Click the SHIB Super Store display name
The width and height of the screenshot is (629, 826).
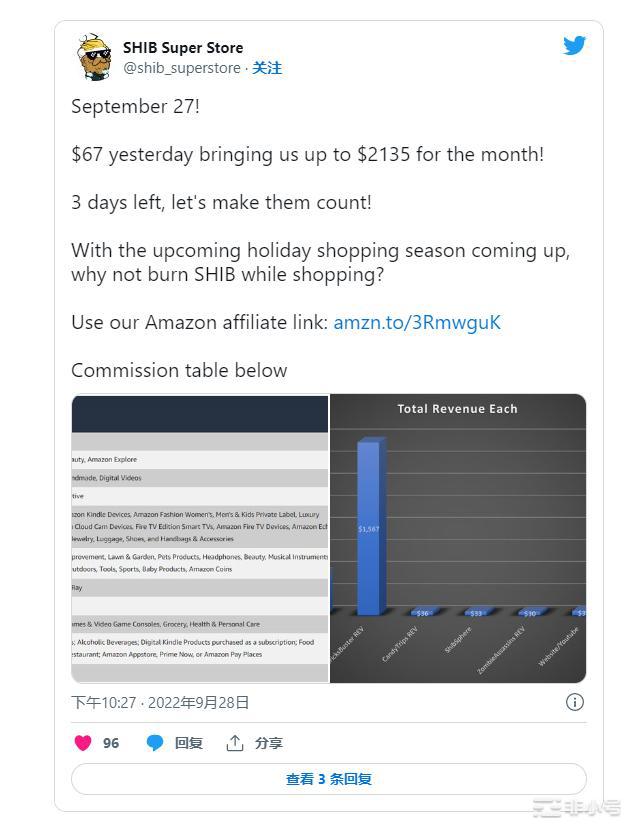click(x=183, y=47)
